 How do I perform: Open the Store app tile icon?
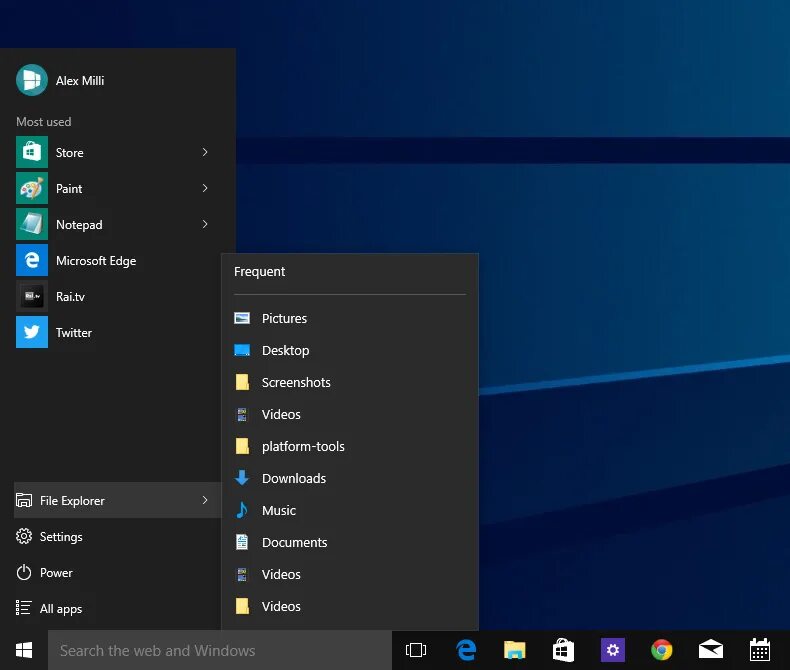pos(32,152)
